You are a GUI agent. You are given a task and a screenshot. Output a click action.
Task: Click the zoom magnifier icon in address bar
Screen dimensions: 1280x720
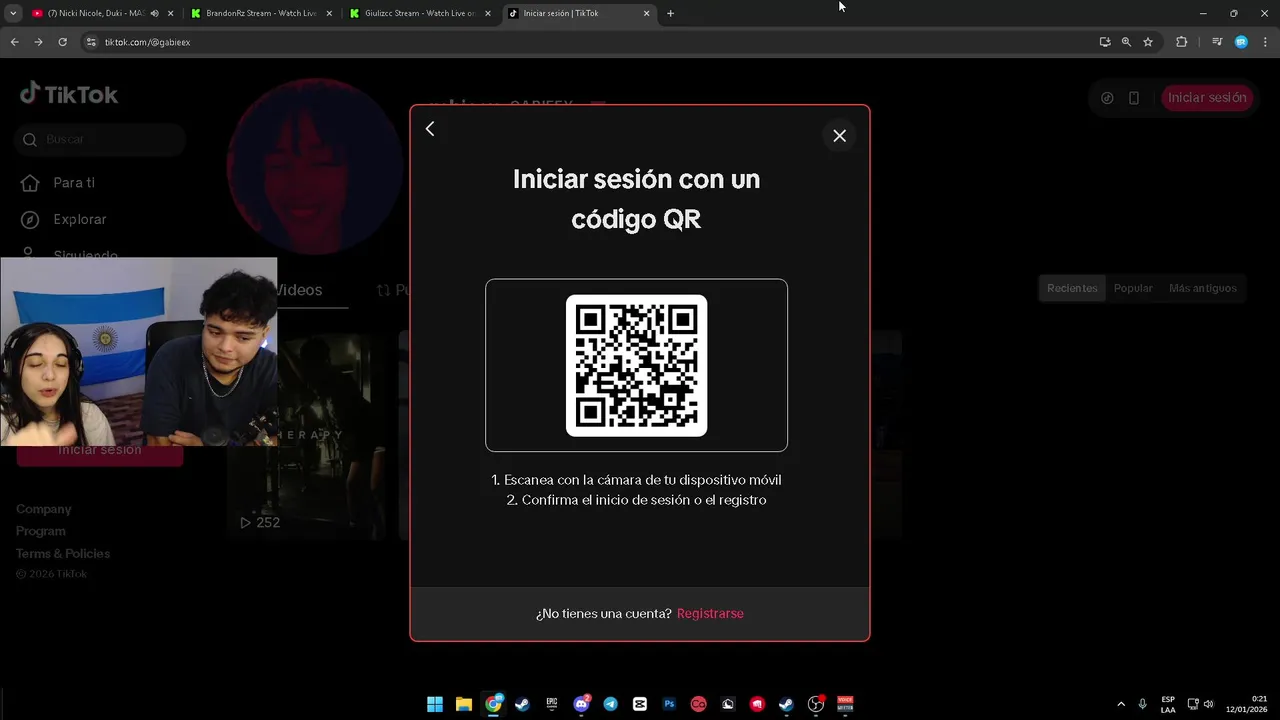(x=1126, y=42)
